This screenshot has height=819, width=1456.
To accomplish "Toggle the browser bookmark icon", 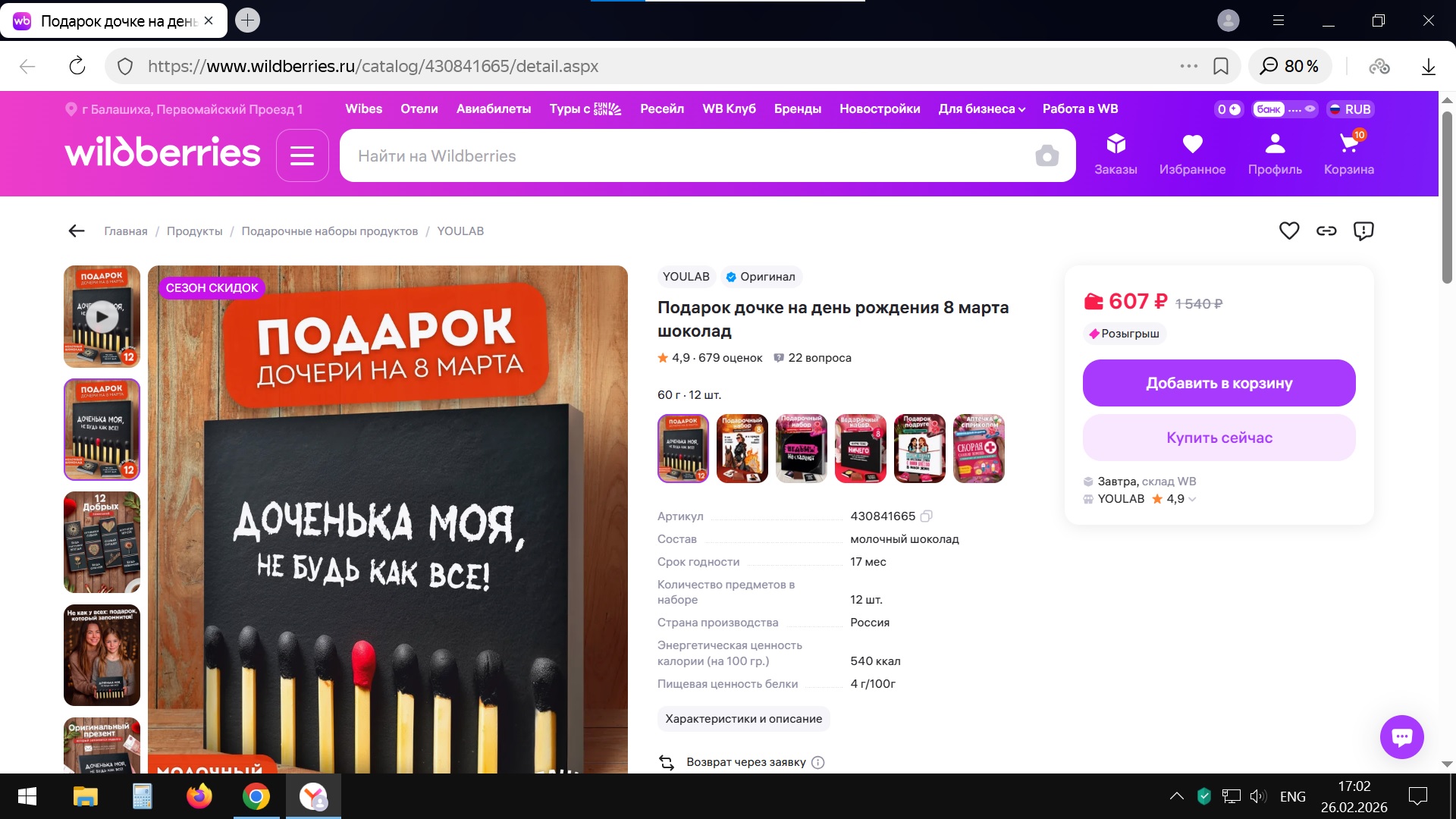I will (1220, 67).
